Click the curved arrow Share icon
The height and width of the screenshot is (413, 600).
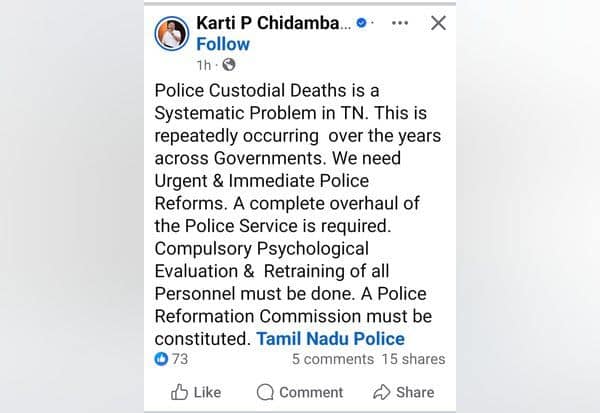(x=382, y=391)
